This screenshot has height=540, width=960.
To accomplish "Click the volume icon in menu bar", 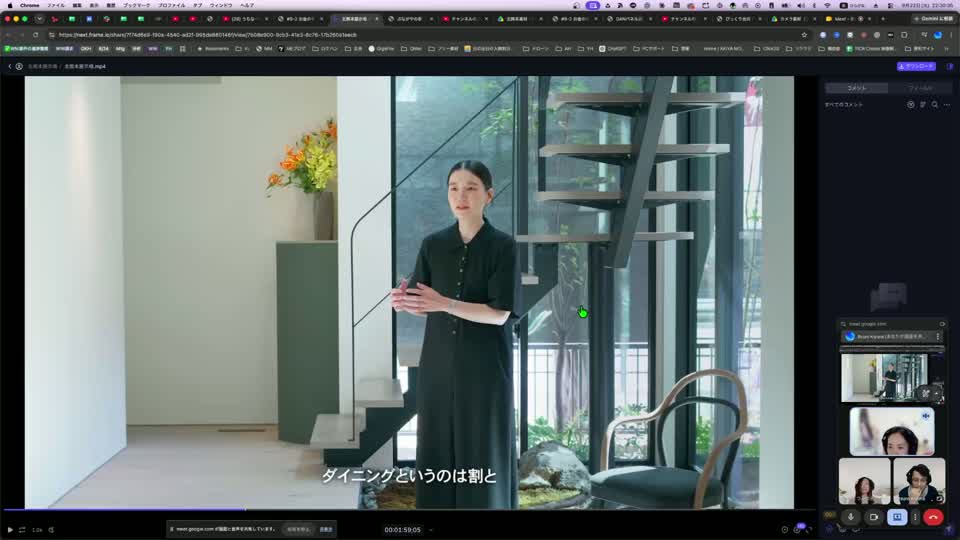I will 801,5.
